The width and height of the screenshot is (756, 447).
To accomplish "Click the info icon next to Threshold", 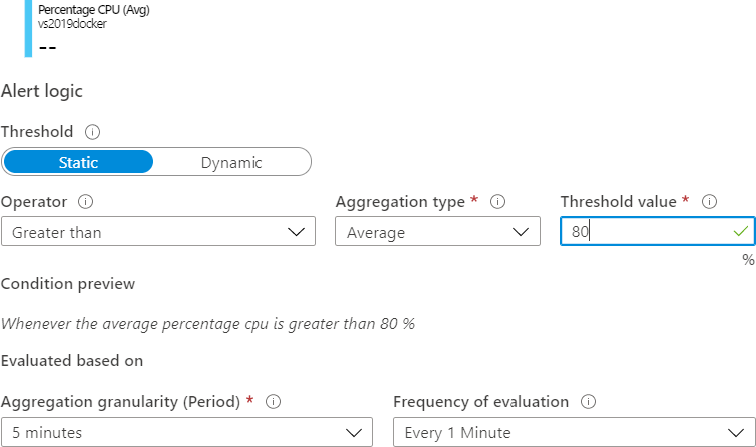I will tap(93, 131).
